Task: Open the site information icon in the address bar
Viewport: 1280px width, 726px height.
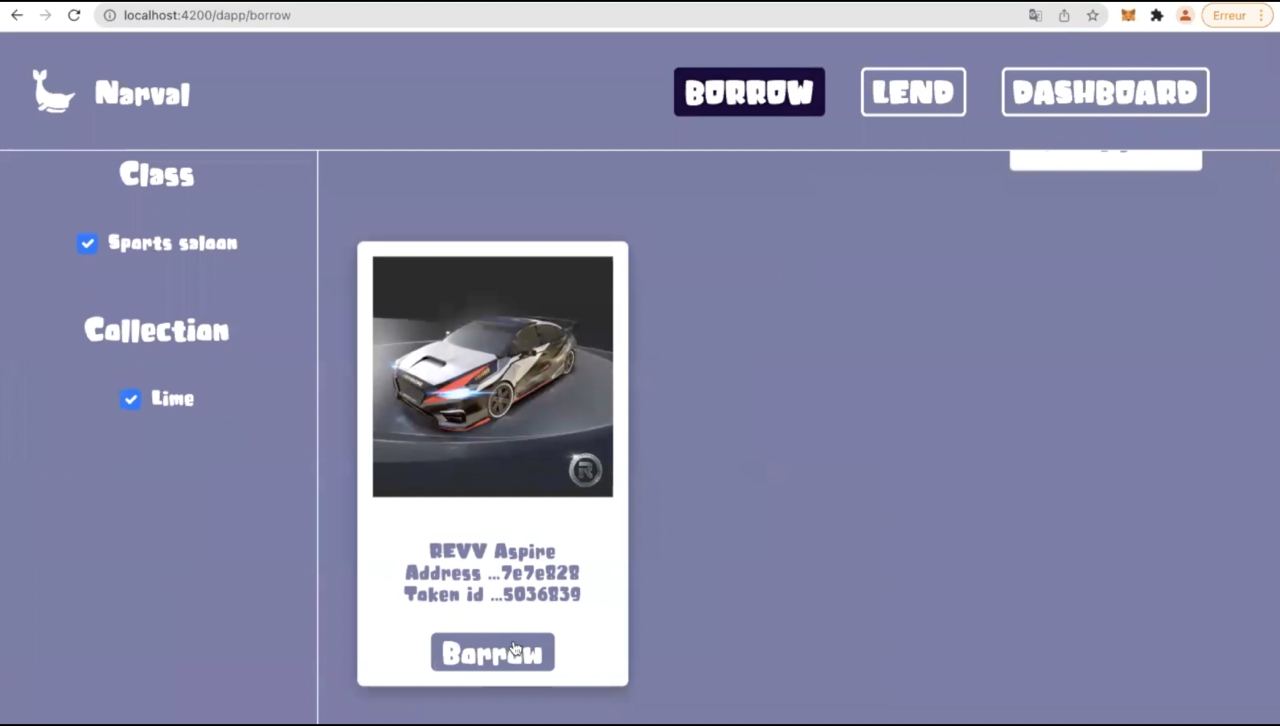Action: click(x=110, y=15)
